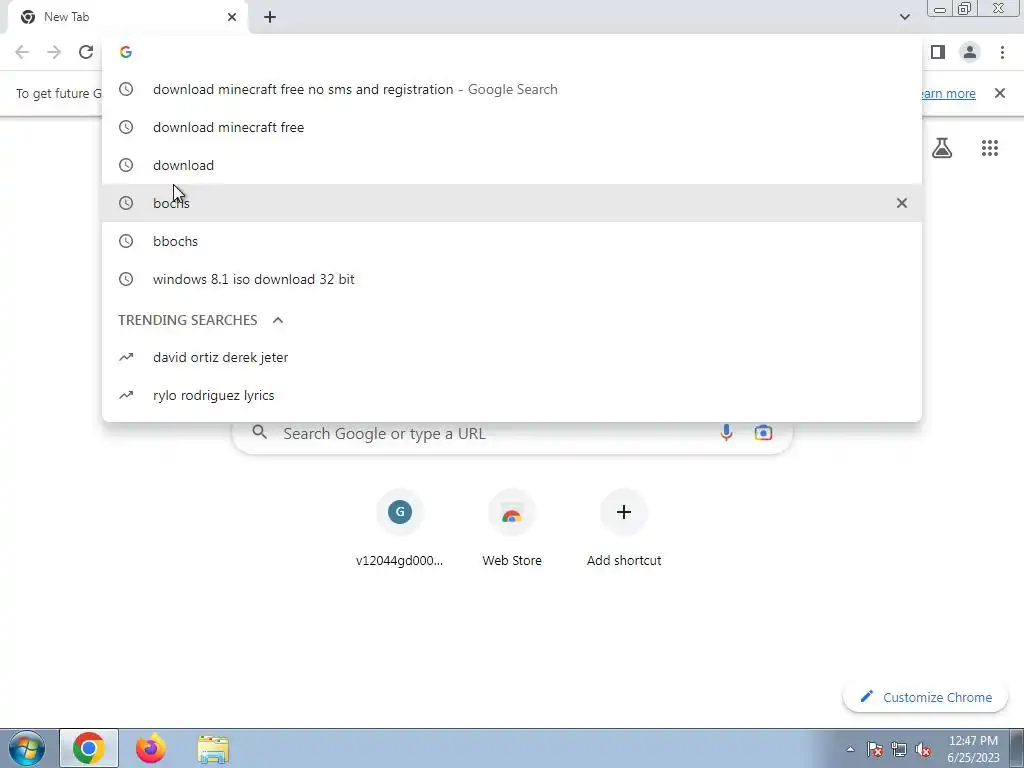The height and width of the screenshot is (768, 1024).
Task: Open a new tab with plus button
Action: tap(270, 17)
